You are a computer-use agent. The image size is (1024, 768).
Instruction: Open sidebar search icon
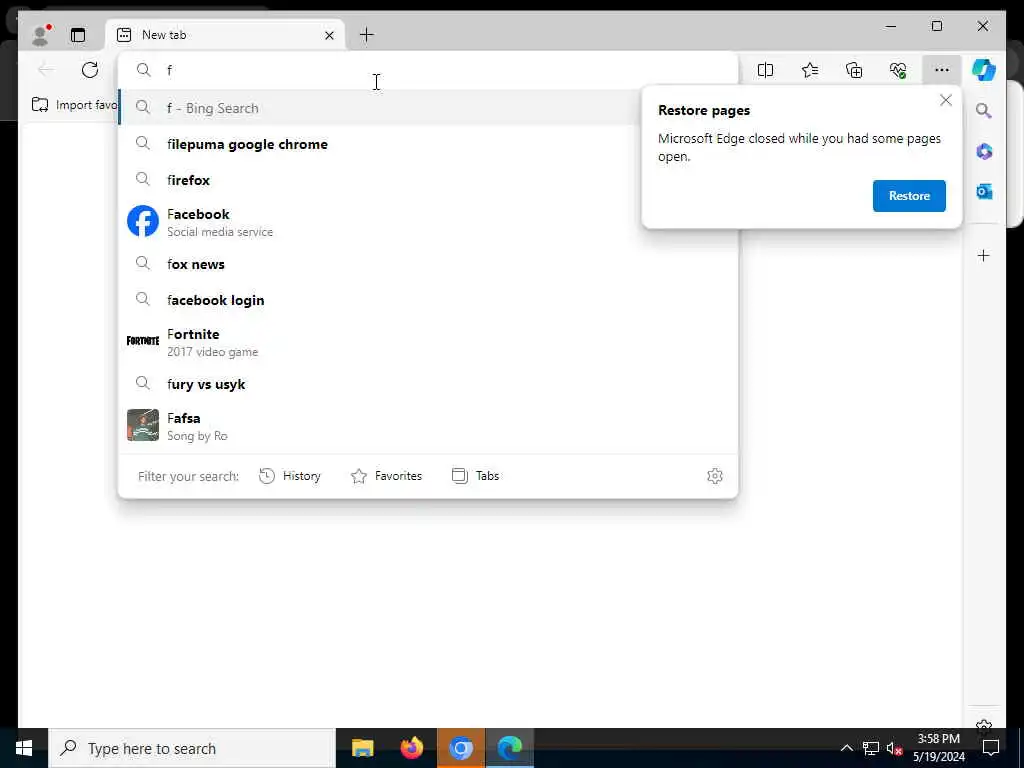(984, 111)
